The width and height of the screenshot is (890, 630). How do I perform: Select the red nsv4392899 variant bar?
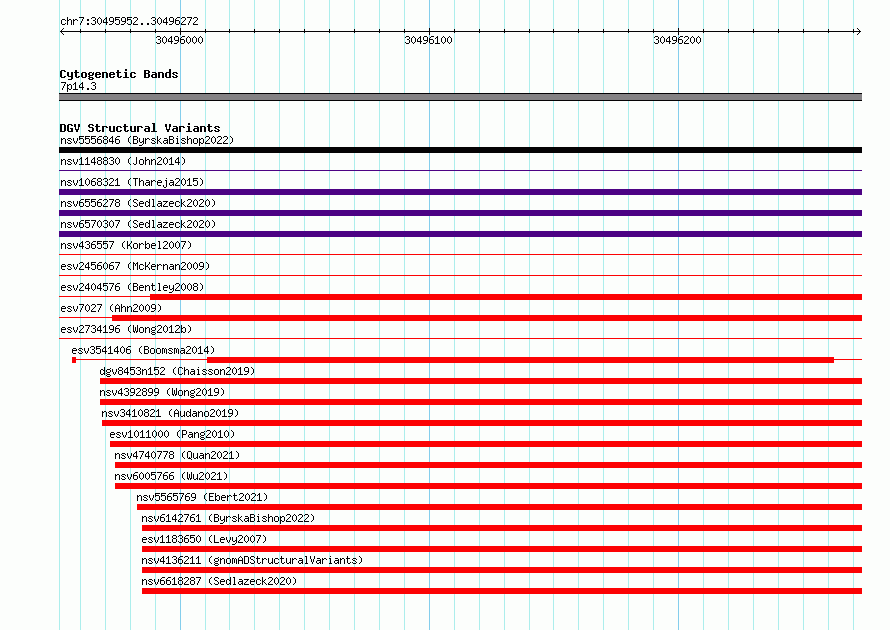(481, 402)
